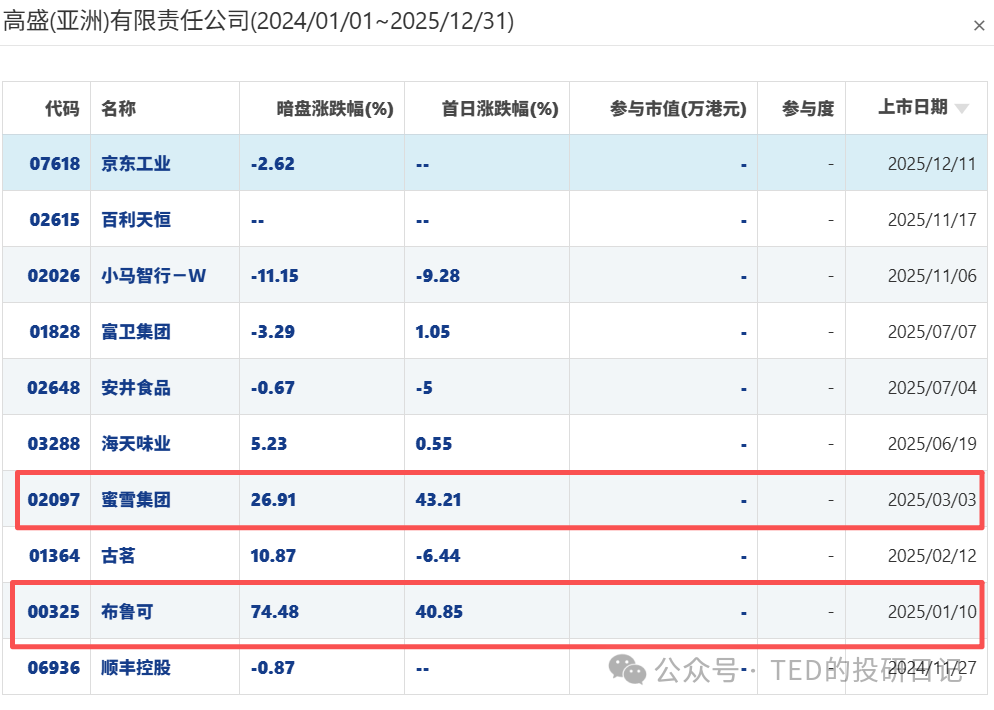Open stock link 京东工业

[x=136, y=164]
